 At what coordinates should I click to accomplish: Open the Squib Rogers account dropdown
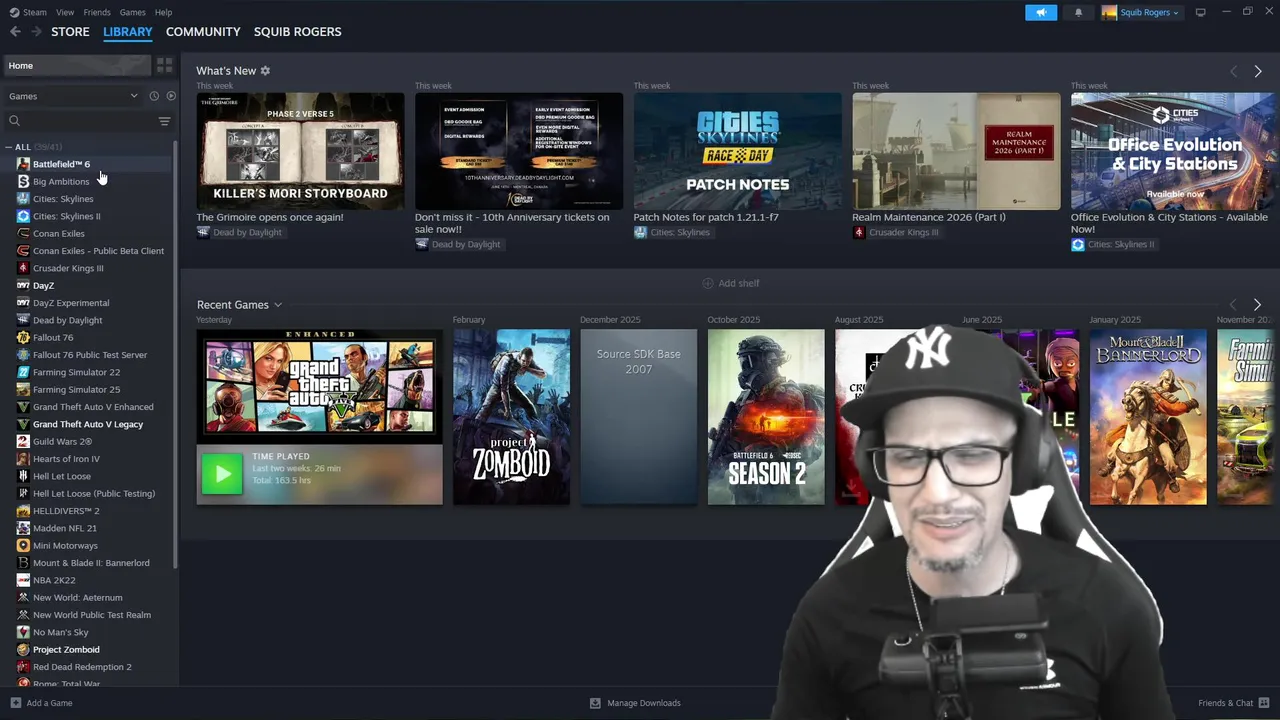tap(1140, 12)
